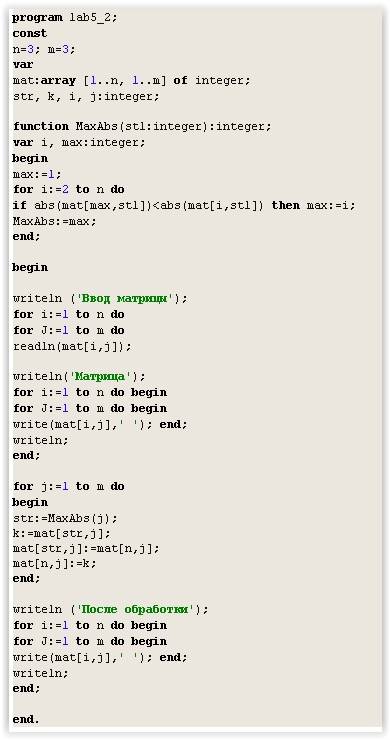Image resolution: width=390 pixels, height=740 pixels.
Task: Click the 'program lab5_2;' line
Action: [x=65, y=18]
